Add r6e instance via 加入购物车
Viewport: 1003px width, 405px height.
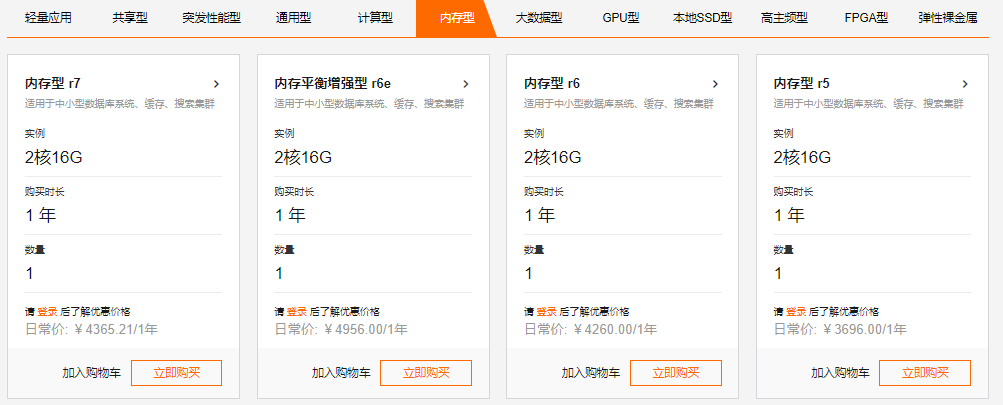pos(341,373)
